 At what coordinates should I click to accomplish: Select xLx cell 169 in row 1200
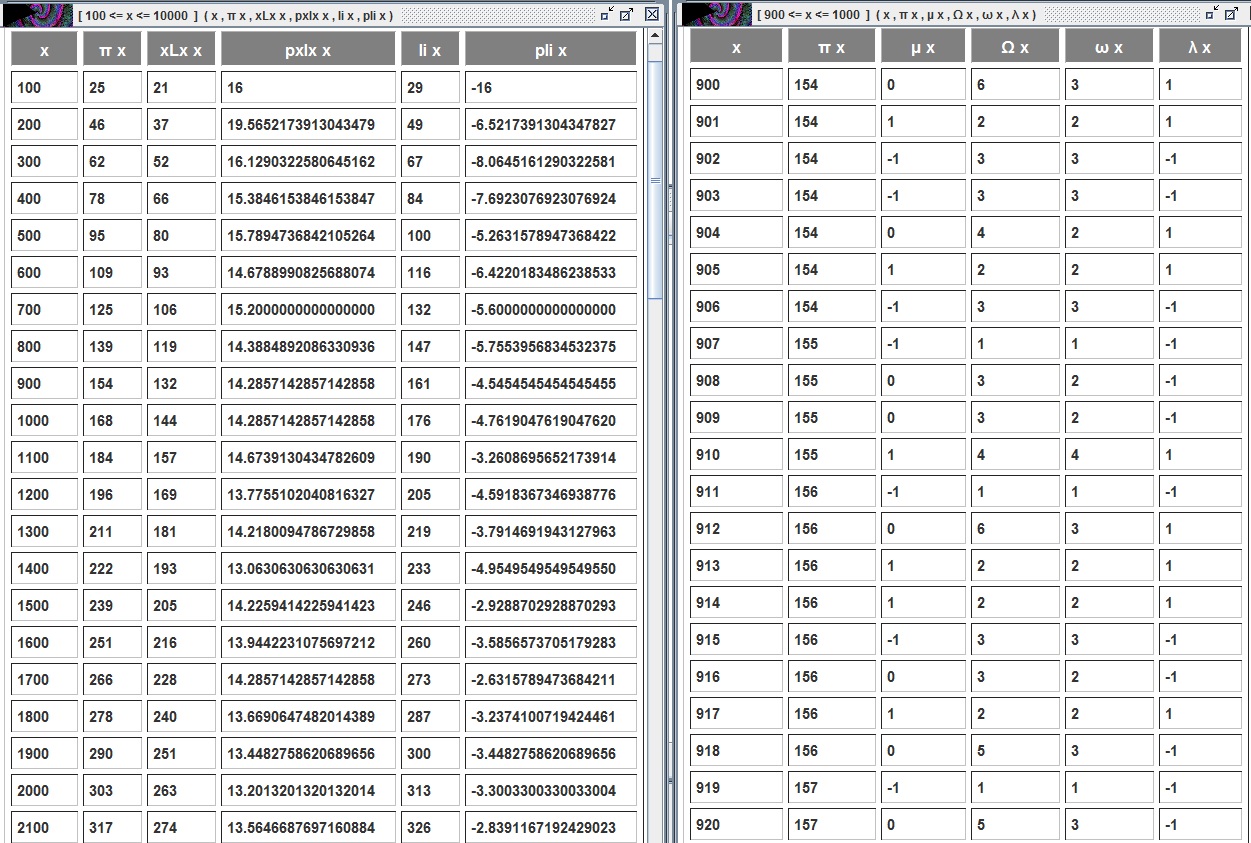(181, 495)
